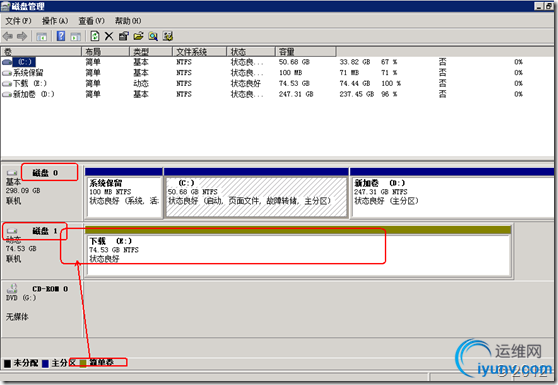Click the drive icon beside (C:) in volume list
The image size is (558, 385).
7,62
